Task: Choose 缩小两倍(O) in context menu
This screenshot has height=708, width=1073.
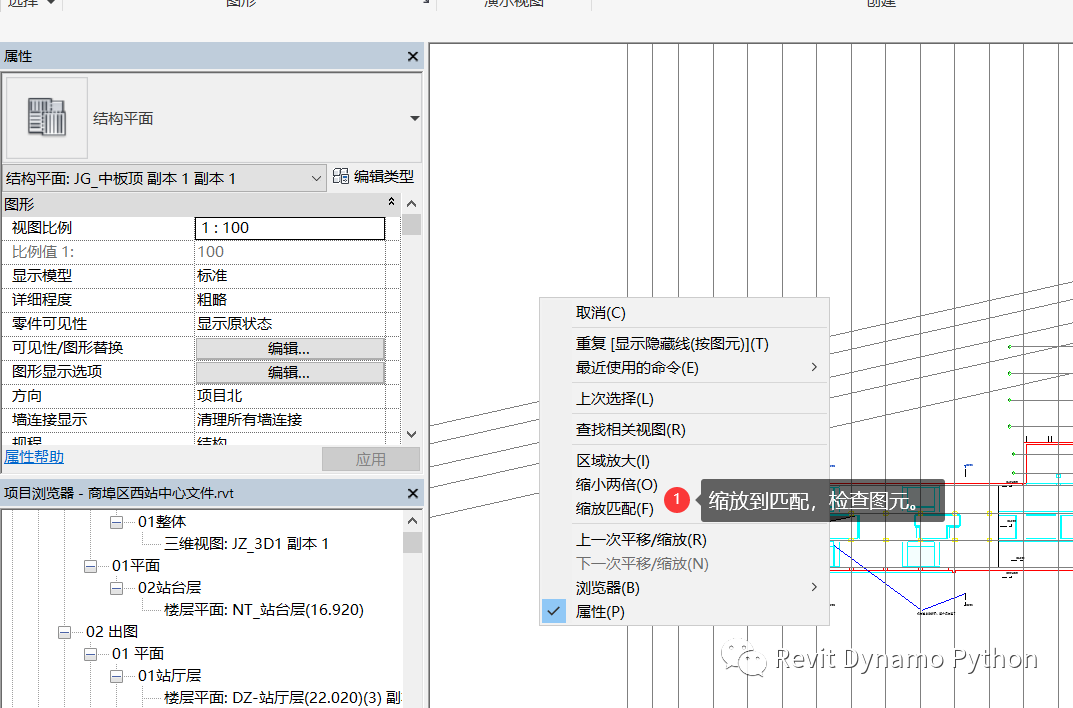Action: (617, 484)
